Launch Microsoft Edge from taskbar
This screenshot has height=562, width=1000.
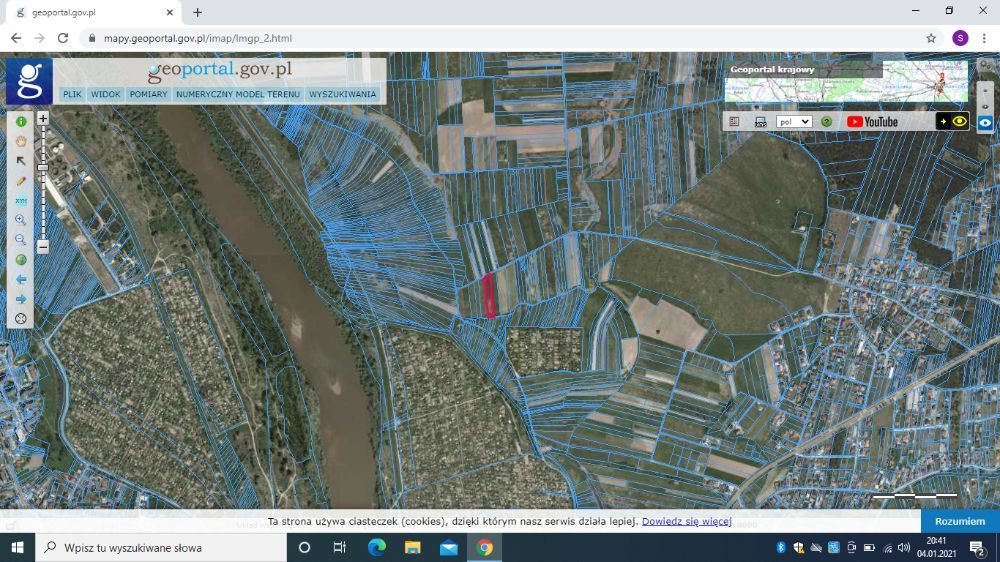(376, 547)
